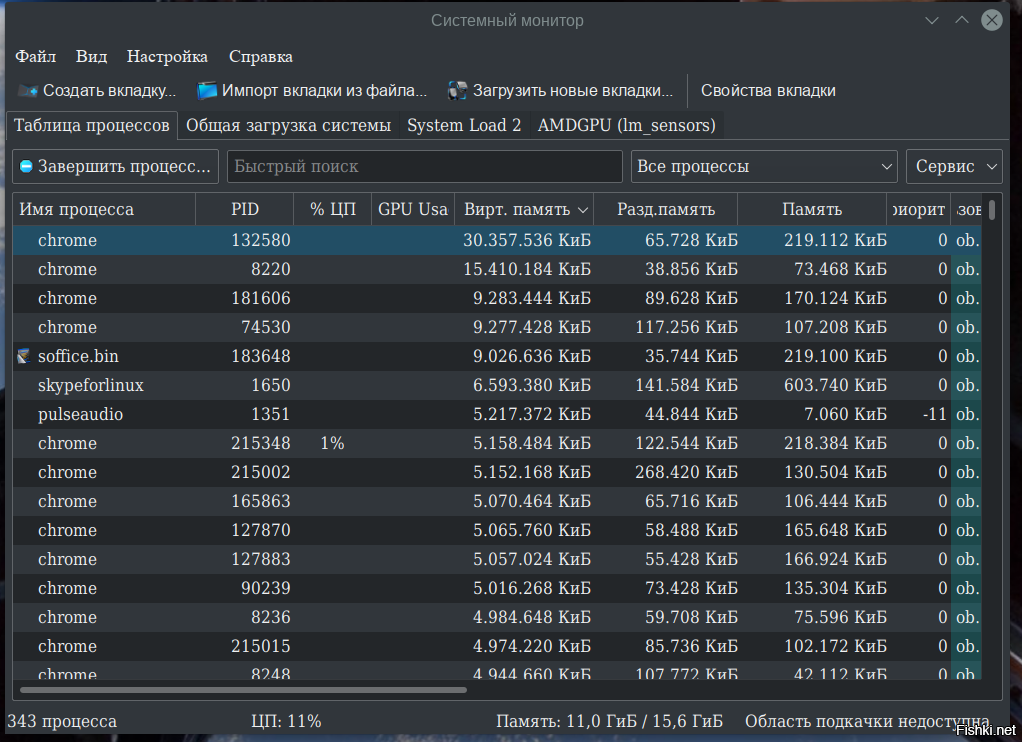This screenshot has width=1022, height=742.
Task: Switch to AMDGPU (lm_sensors) tab
Action: [x=626, y=125]
